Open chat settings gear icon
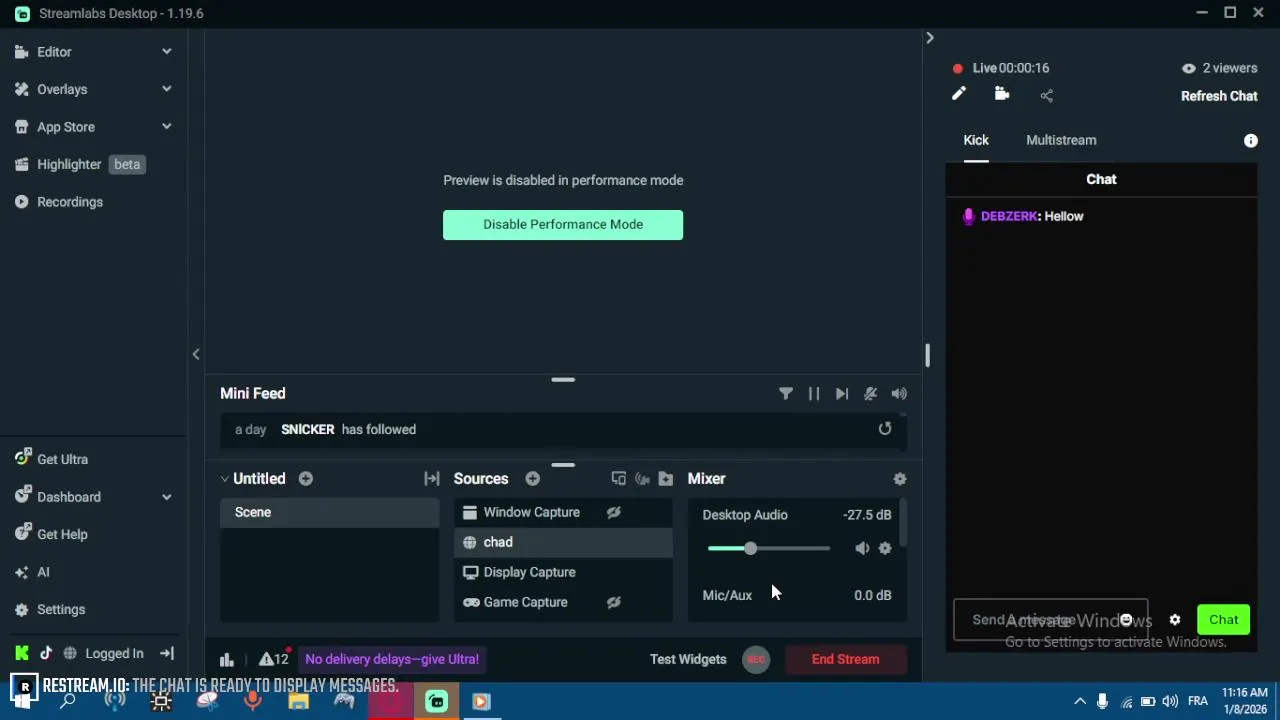The image size is (1280, 720). 1175,620
